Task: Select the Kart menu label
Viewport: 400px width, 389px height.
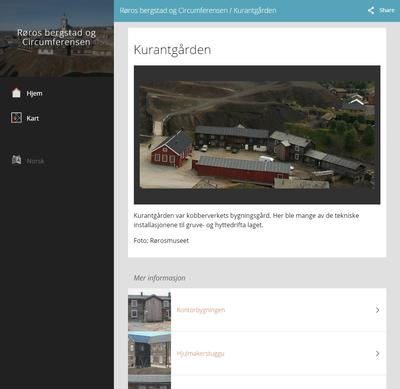Action: tap(33, 118)
